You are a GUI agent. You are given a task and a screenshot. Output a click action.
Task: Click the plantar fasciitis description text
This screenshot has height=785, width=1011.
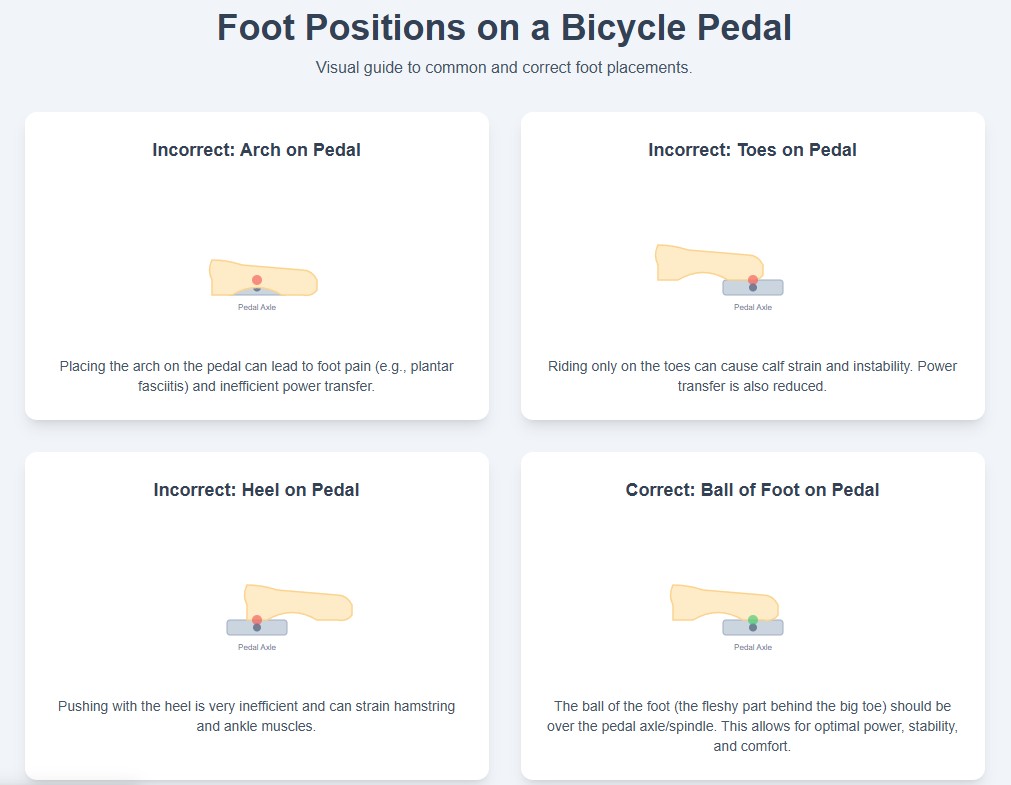(257, 376)
